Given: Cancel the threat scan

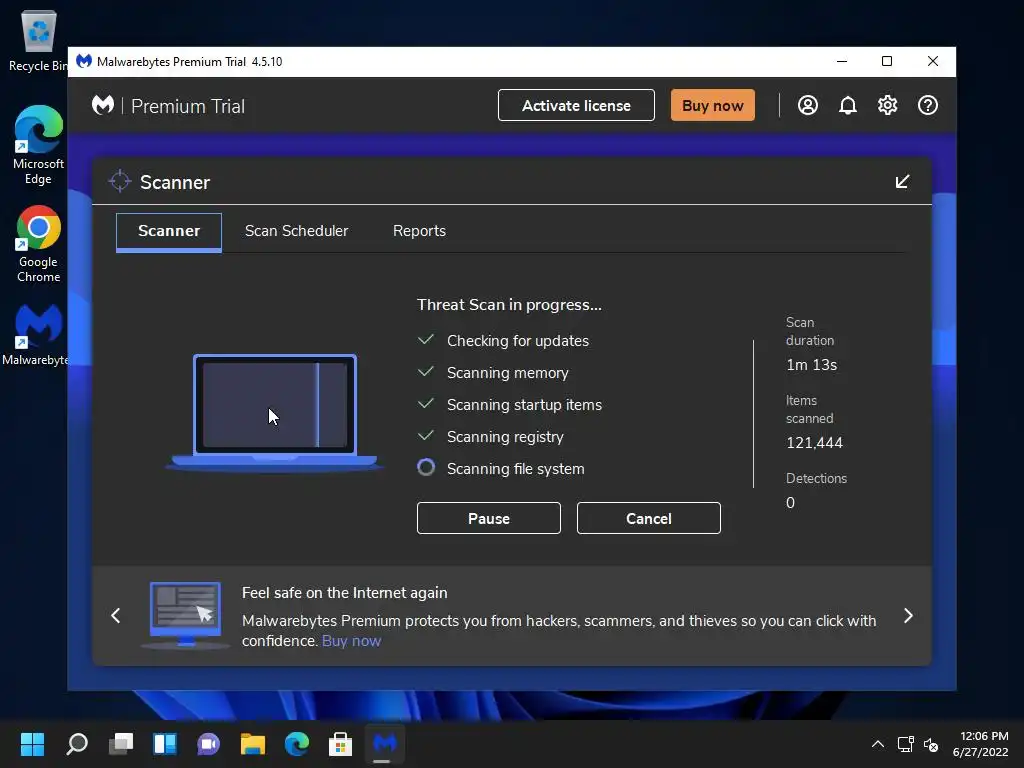Looking at the screenshot, I should coord(648,518).
